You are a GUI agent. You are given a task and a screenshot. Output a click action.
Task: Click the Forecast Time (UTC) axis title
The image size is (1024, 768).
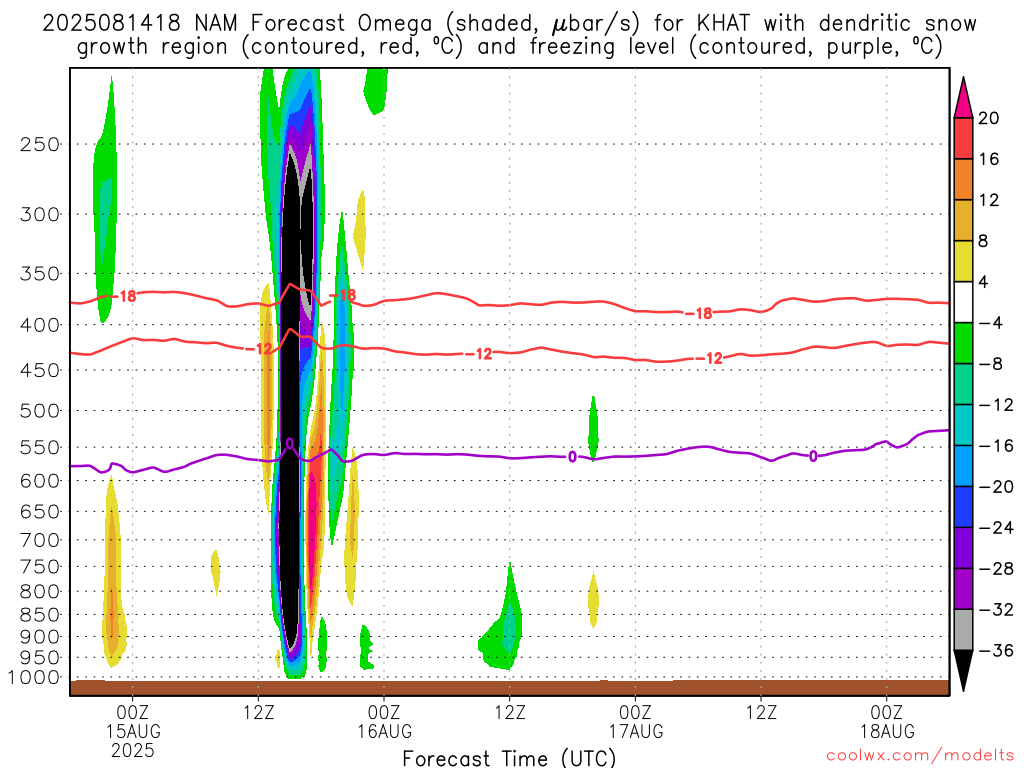tap(509, 758)
